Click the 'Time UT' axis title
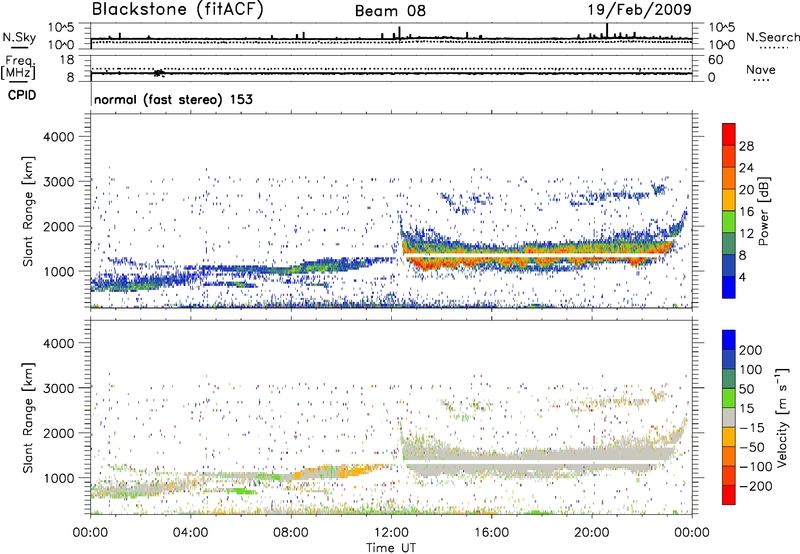Screen dimensions: 800x554 391,548
